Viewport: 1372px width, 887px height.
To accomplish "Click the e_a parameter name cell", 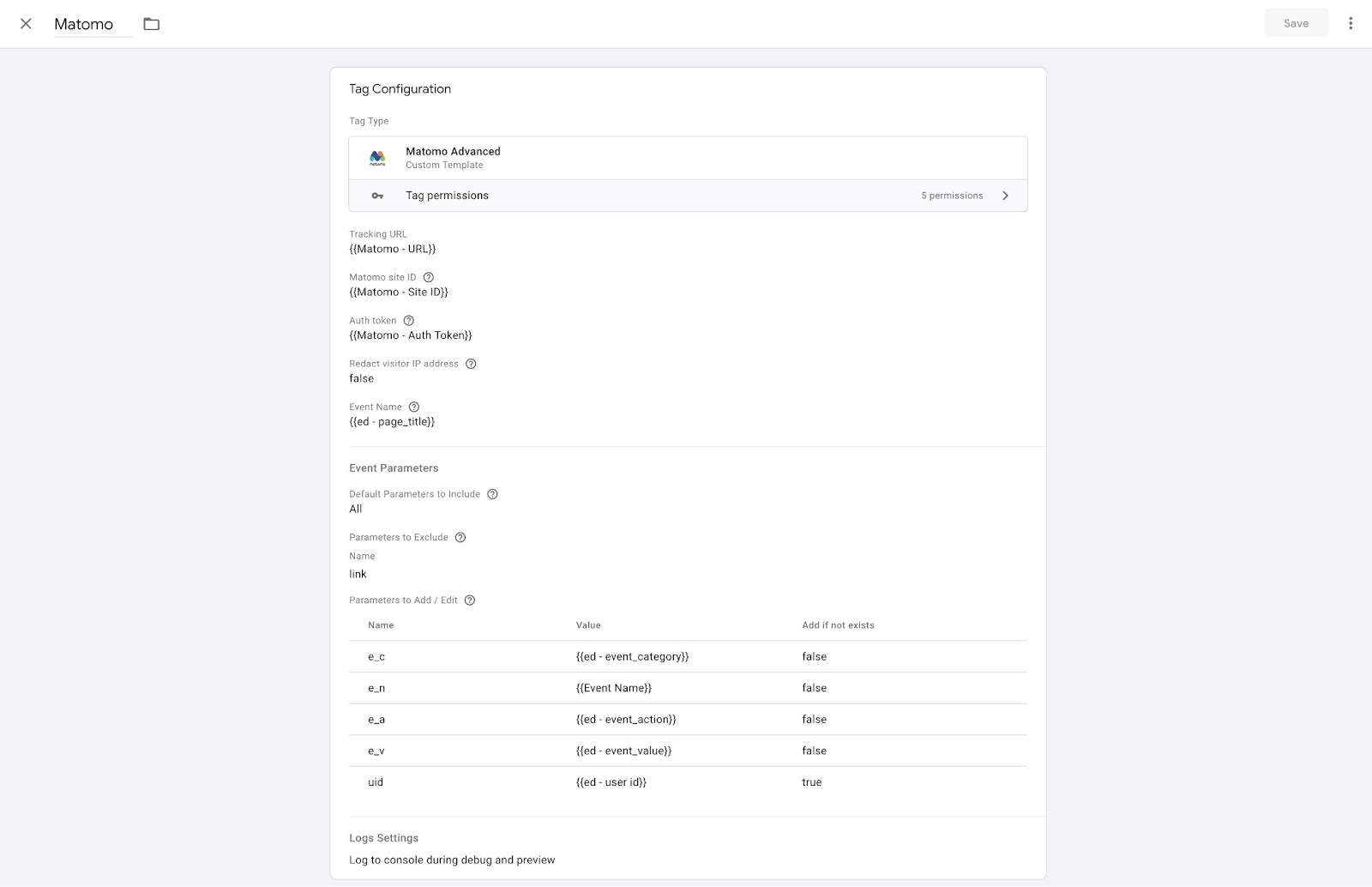I will point(376,719).
